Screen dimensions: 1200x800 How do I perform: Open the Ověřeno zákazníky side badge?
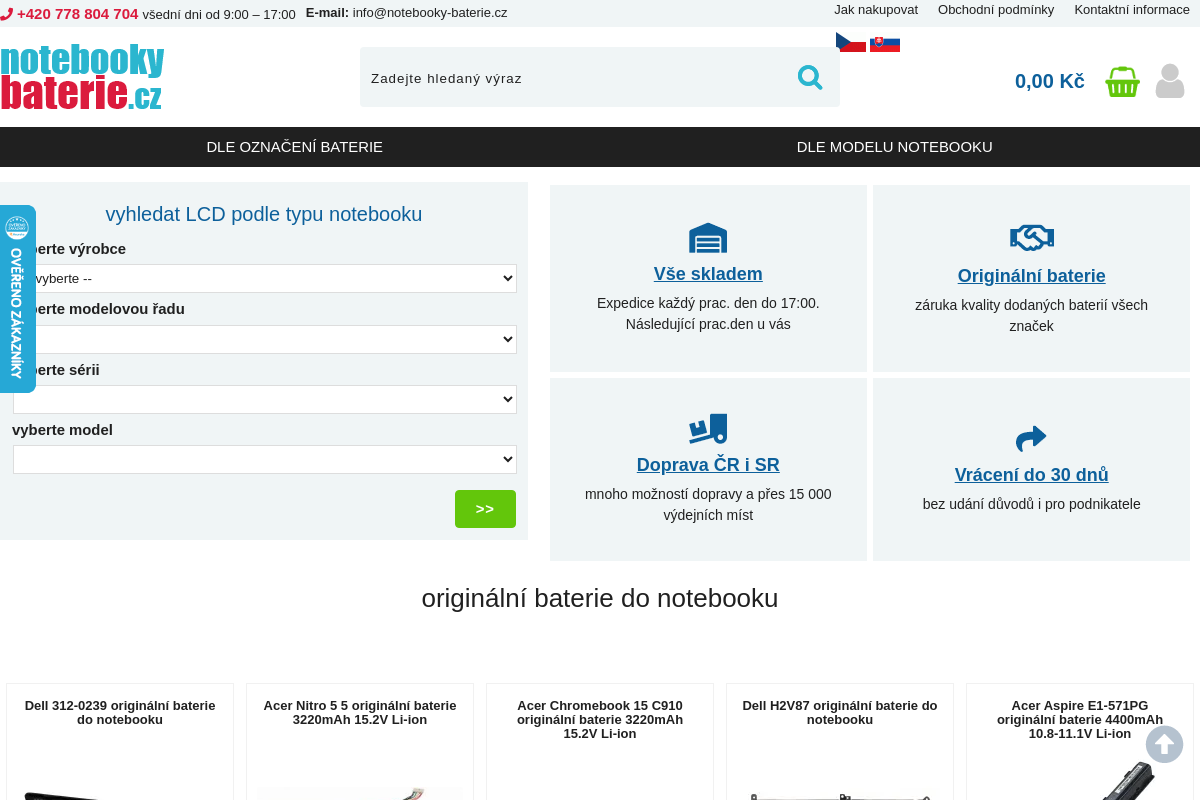pos(17,299)
